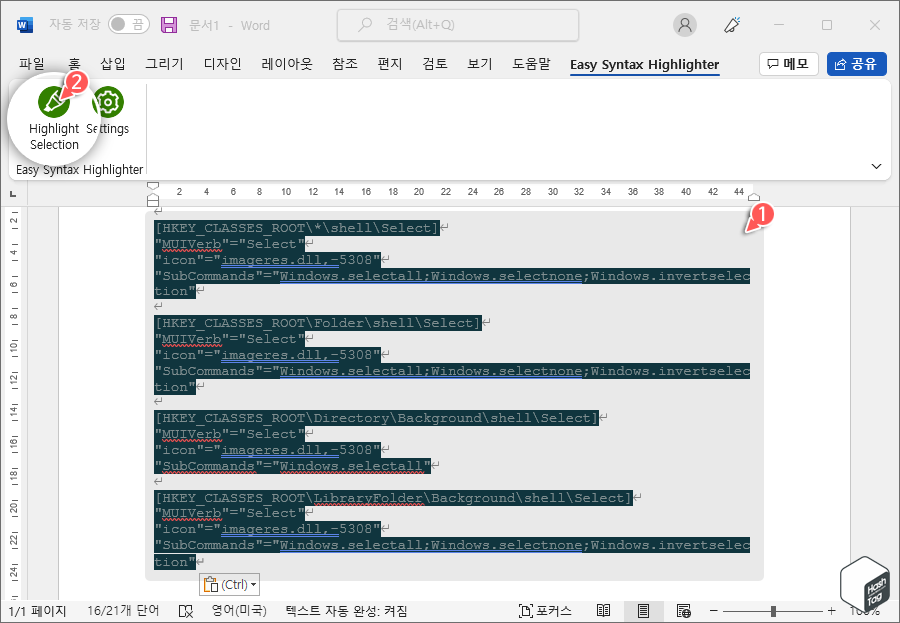900x623 pixels.
Task: Open the 삽입 ribbon tab
Action: pyautogui.click(x=112, y=64)
